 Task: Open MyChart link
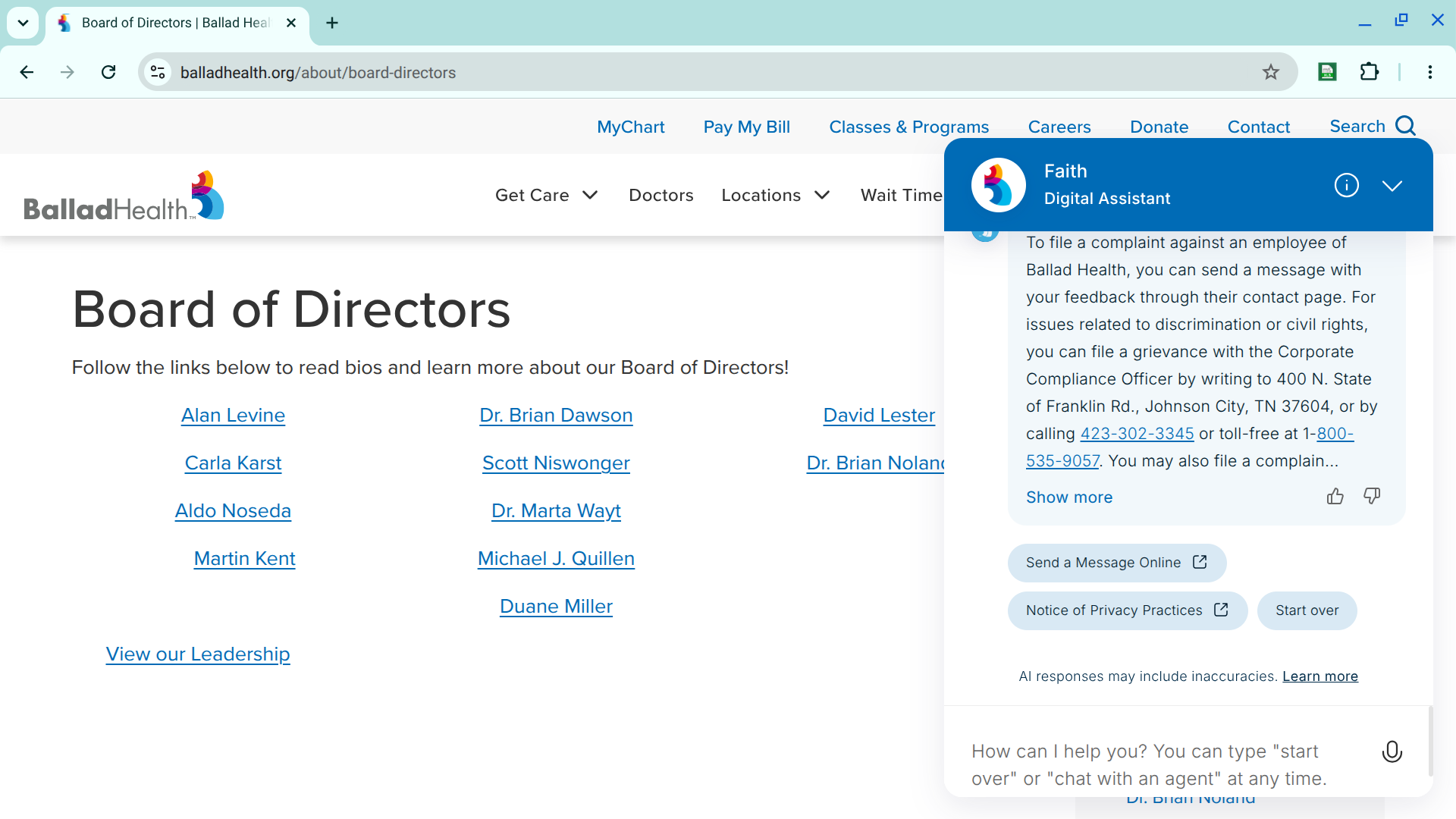pyautogui.click(x=631, y=127)
